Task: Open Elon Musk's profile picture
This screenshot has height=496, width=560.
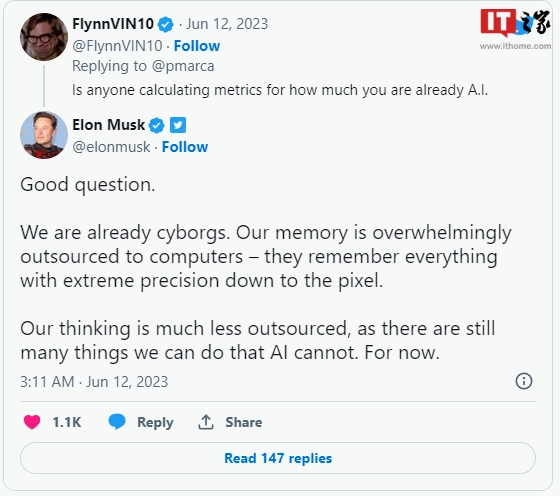Action: [x=44, y=135]
